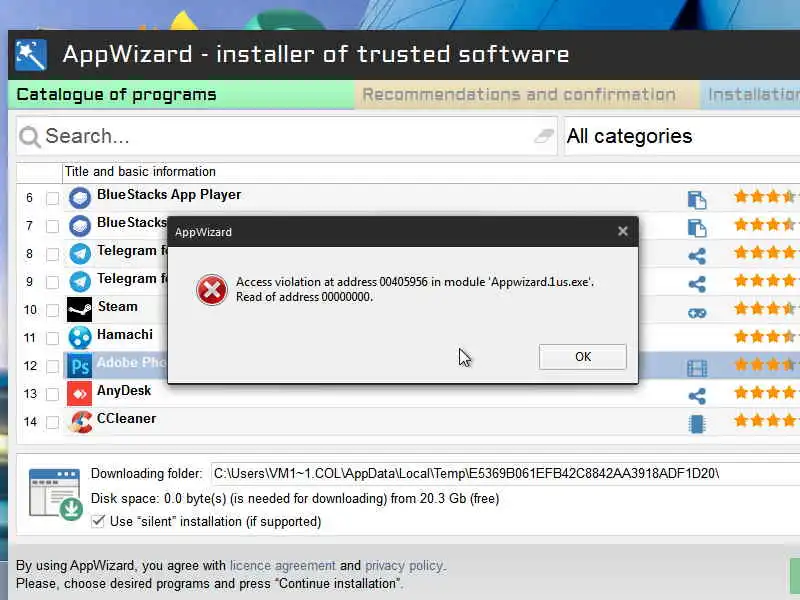Select the CCleaner row title

[x=127, y=419]
